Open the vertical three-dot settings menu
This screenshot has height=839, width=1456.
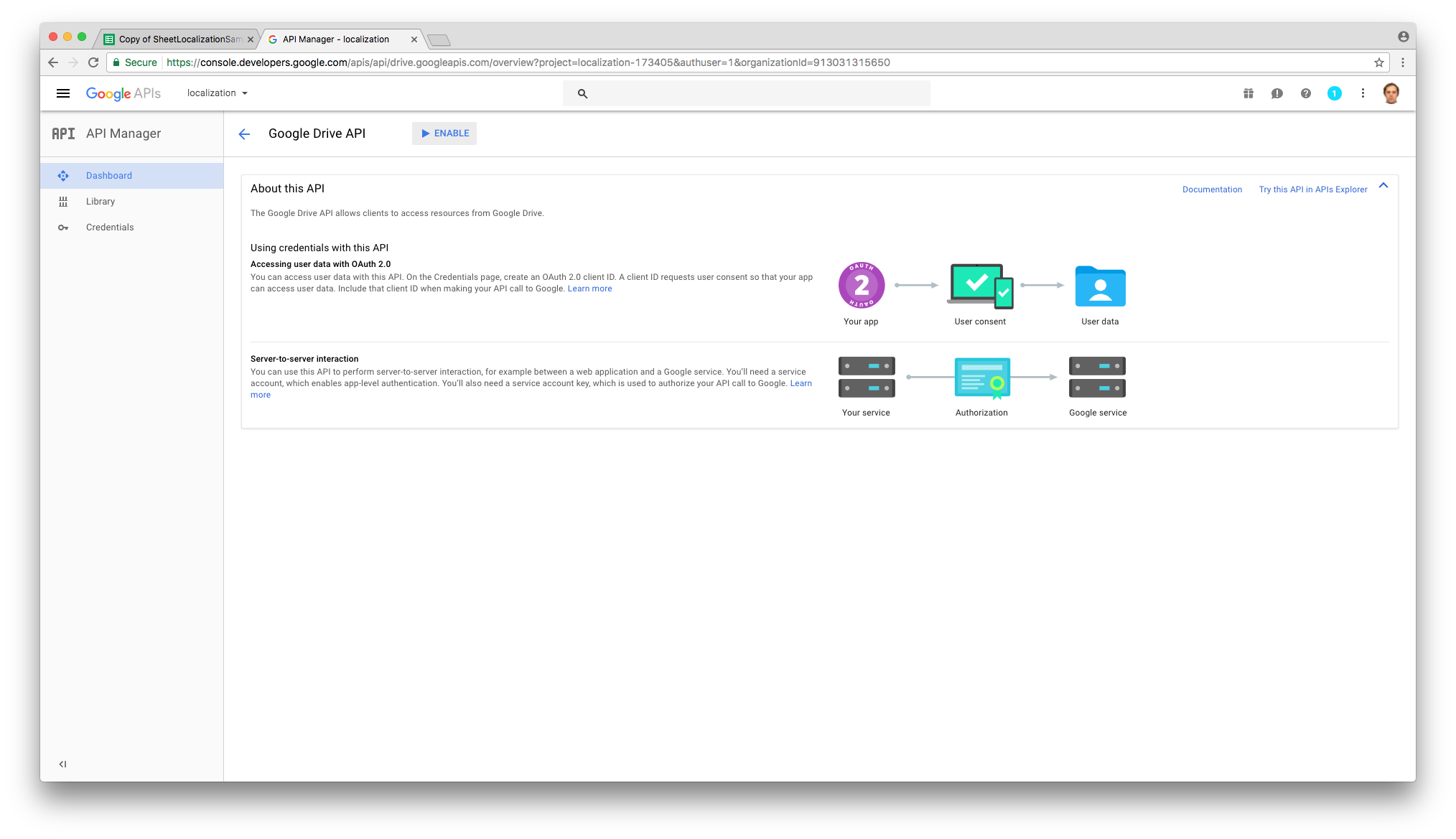coord(1363,93)
